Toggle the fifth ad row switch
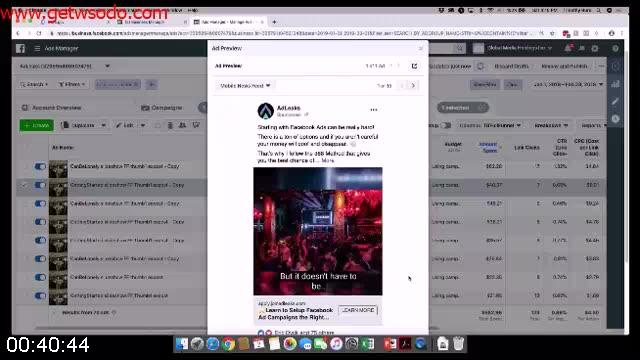 (x=40, y=240)
